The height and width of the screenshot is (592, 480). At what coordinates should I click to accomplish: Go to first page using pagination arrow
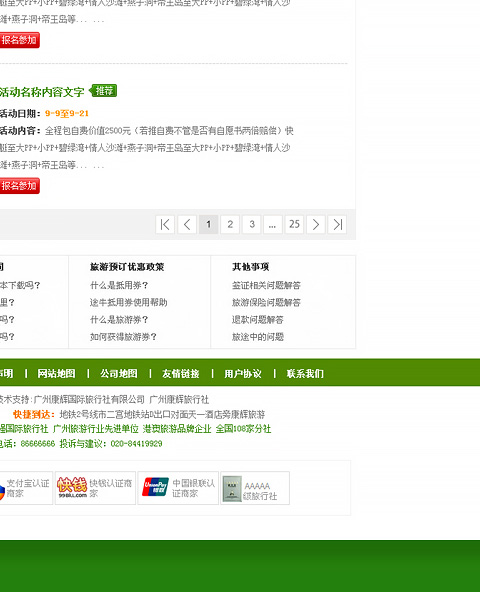tap(165, 225)
